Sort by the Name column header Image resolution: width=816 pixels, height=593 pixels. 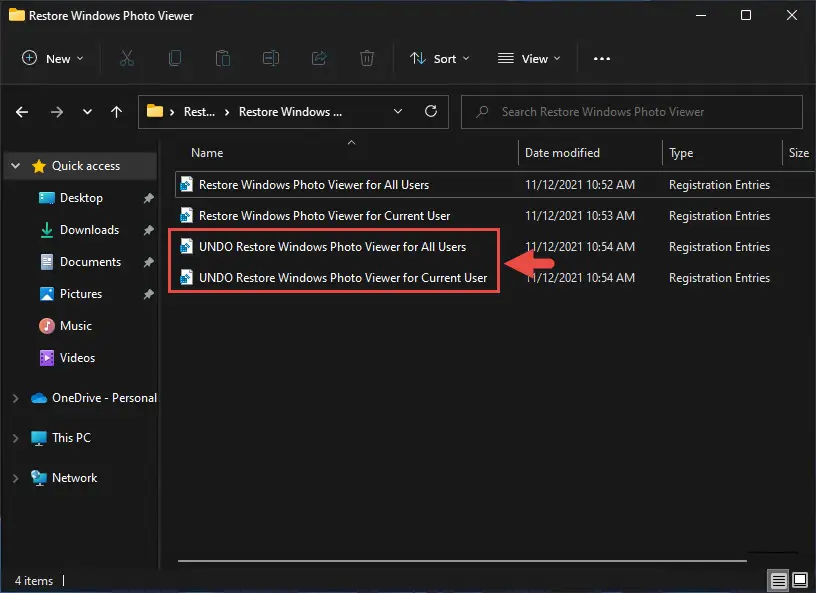[x=207, y=153]
